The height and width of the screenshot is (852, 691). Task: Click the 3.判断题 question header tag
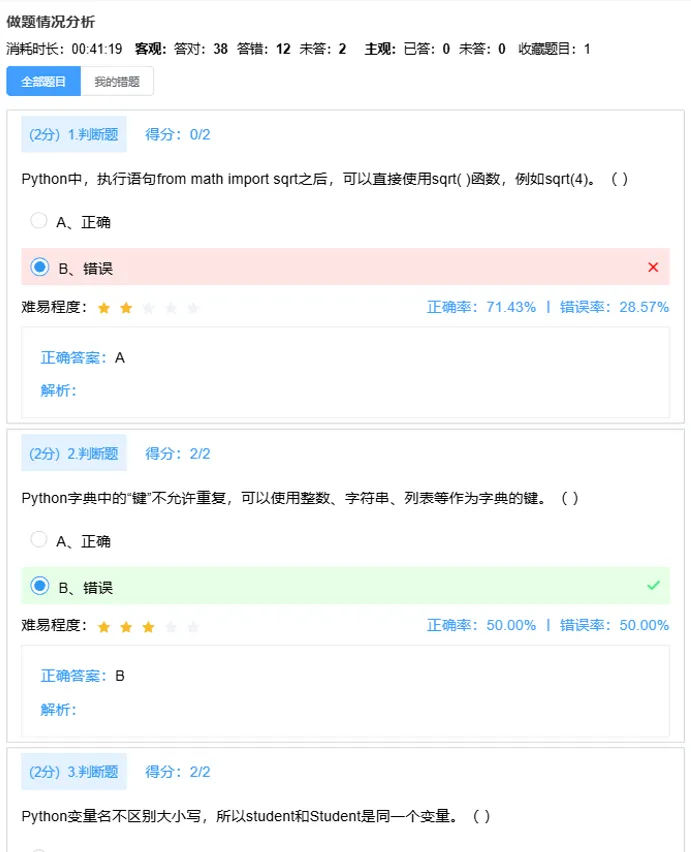tap(74, 771)
